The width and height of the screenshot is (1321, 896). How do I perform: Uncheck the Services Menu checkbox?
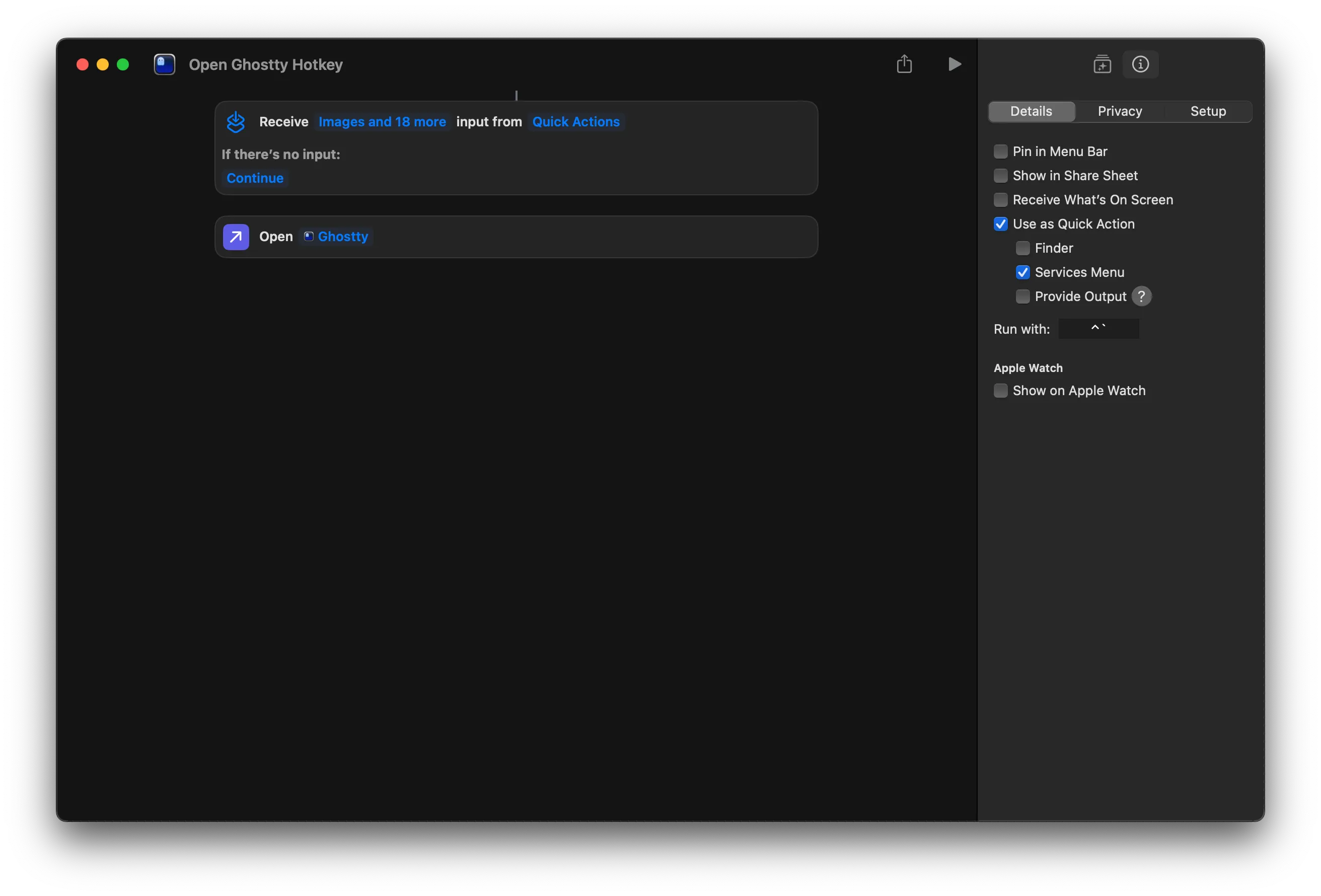(x=1022, y=272)
